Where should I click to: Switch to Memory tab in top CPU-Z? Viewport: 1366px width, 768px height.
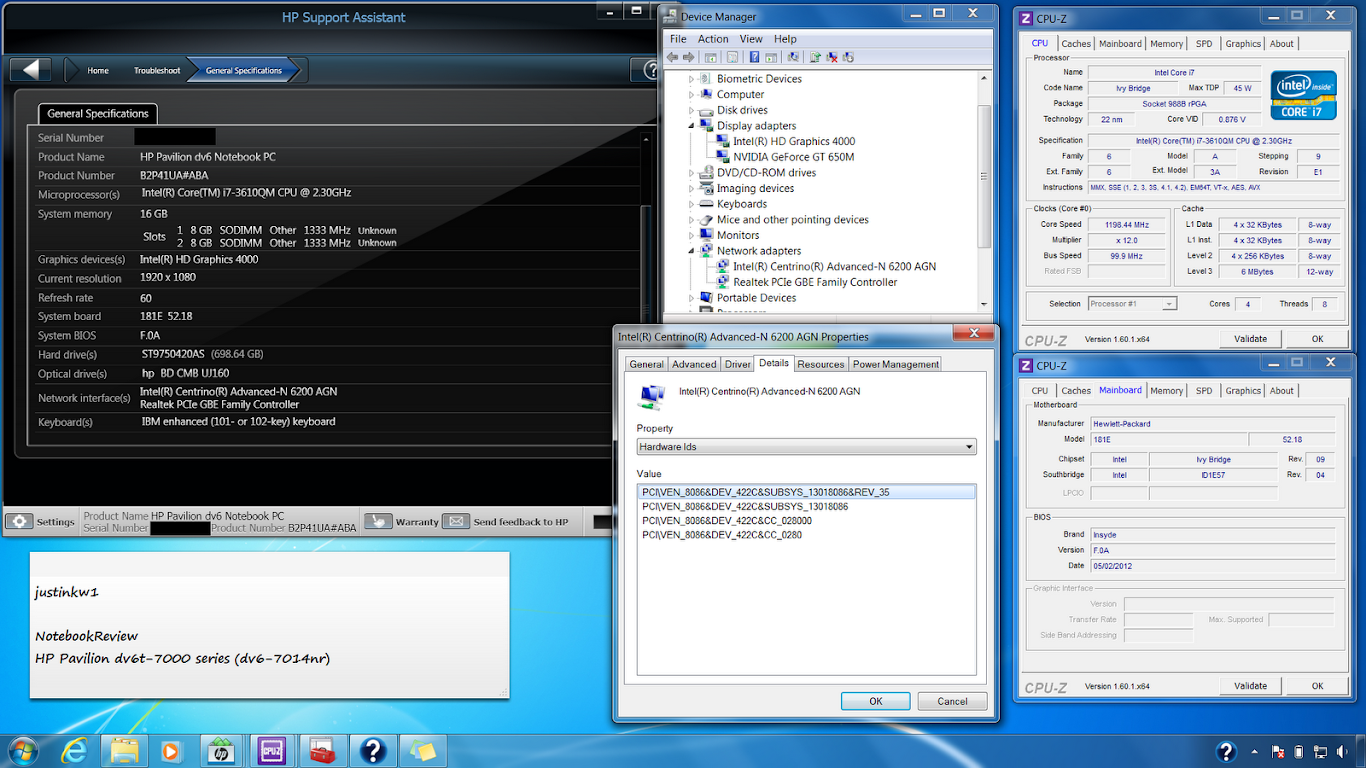(1166, 44)
